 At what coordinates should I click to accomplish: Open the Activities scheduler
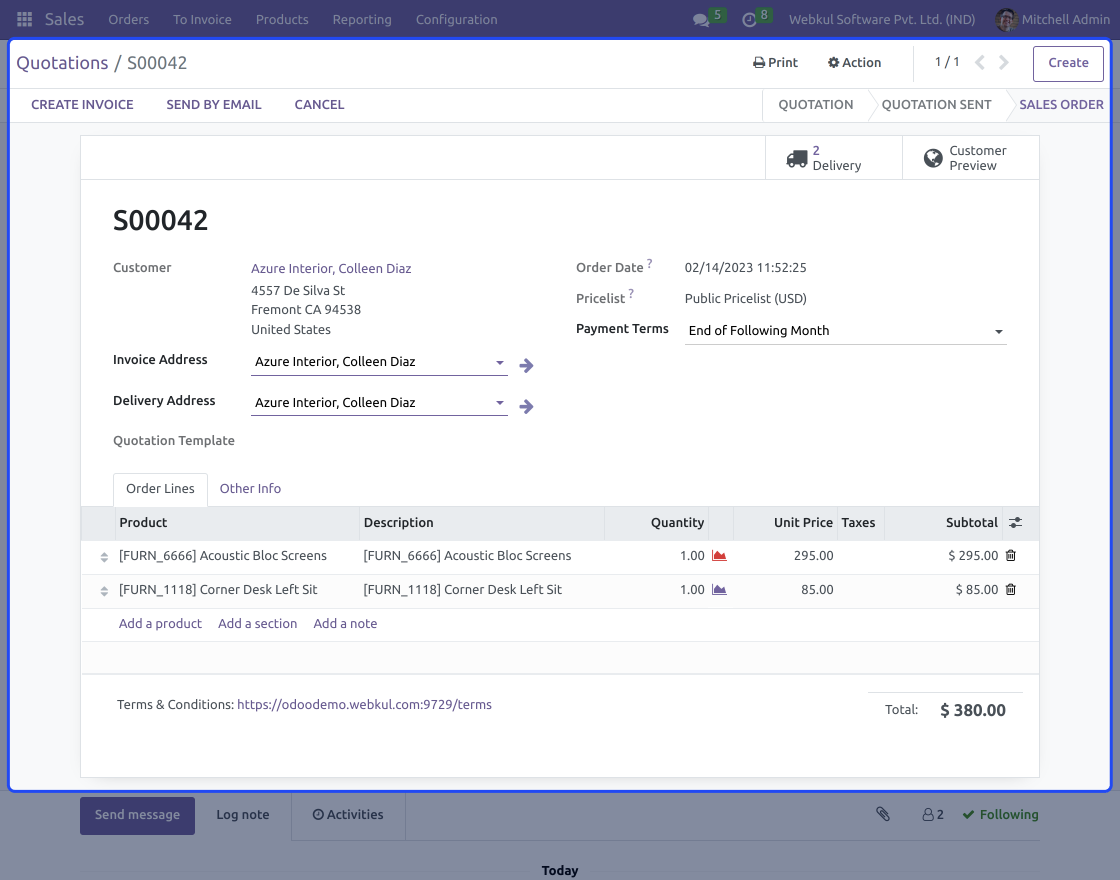pos(348,814)
